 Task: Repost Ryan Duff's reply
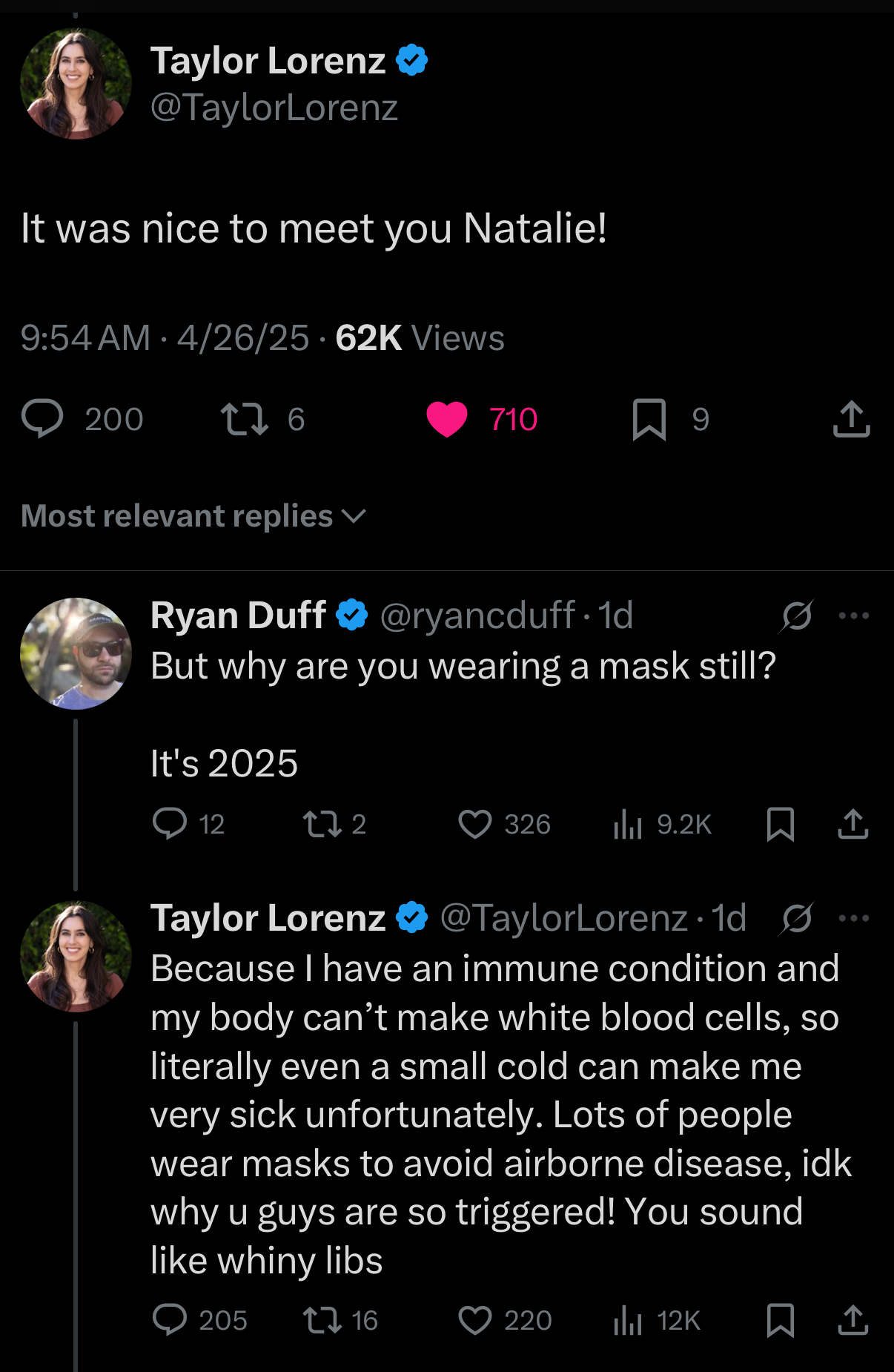point(322,824)
